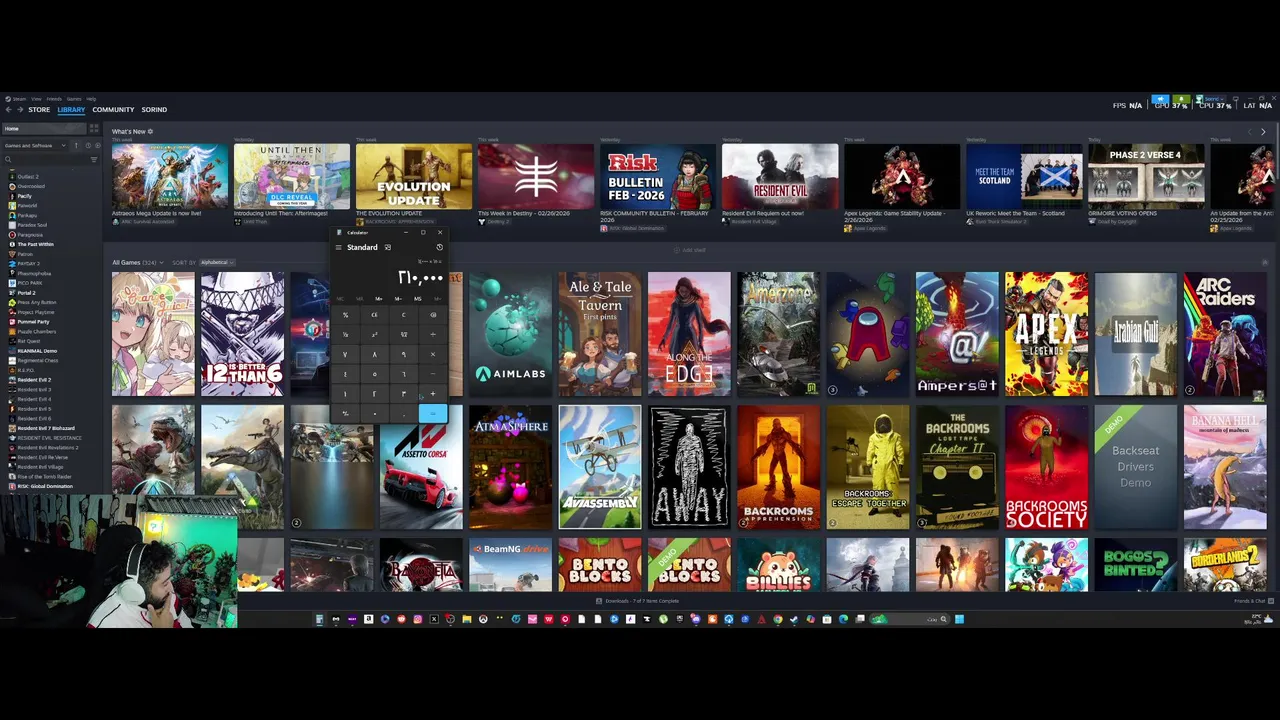
Task: Select the Apex Legends game tile
Action: tap(1046, 334)
